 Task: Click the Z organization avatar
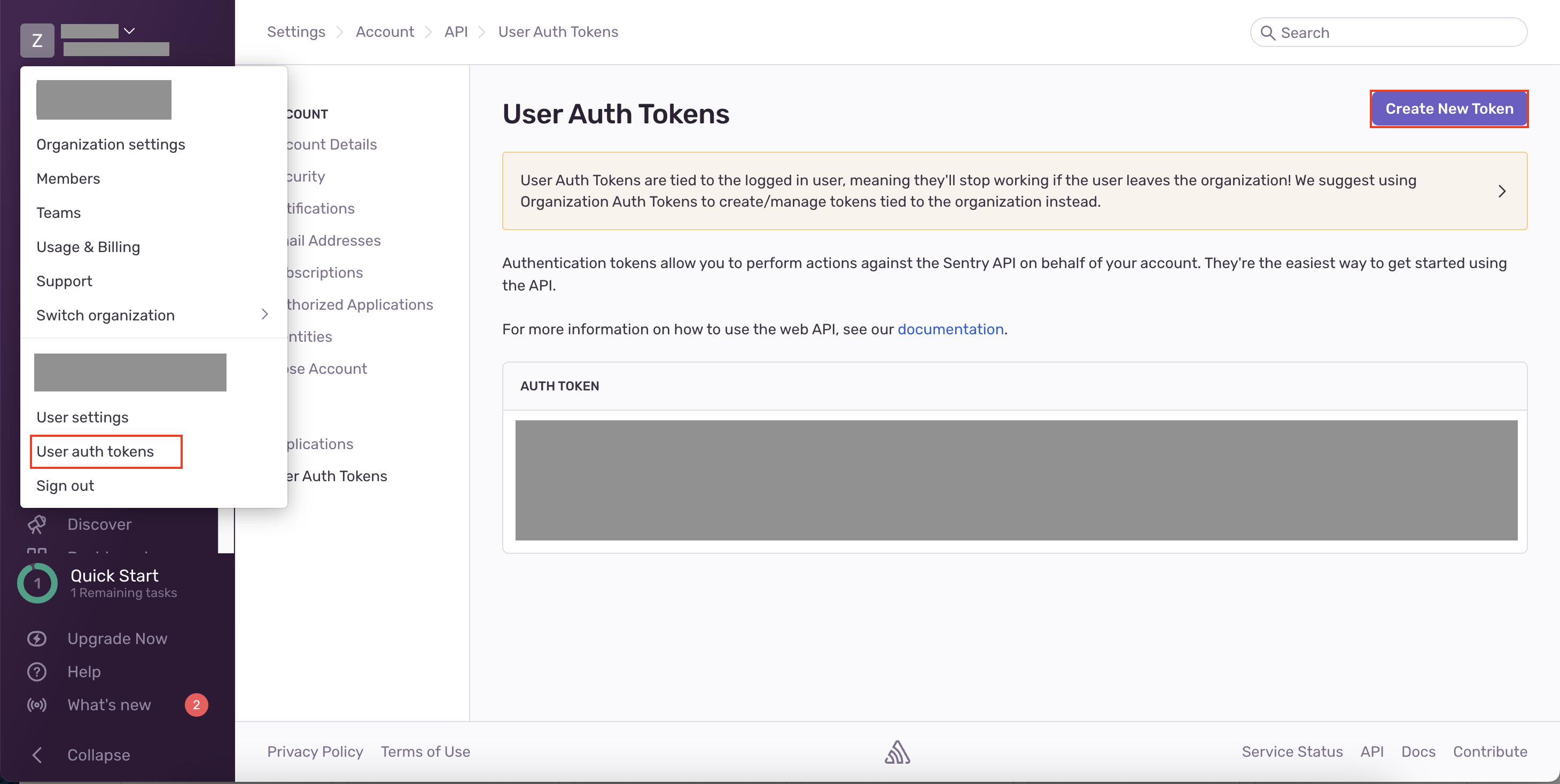tap(37, 41)
